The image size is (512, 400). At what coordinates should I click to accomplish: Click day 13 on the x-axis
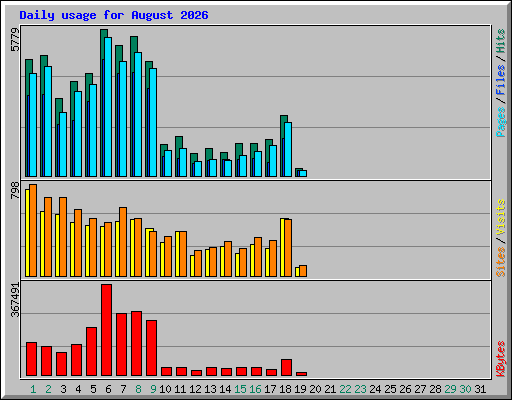(210, 389)
